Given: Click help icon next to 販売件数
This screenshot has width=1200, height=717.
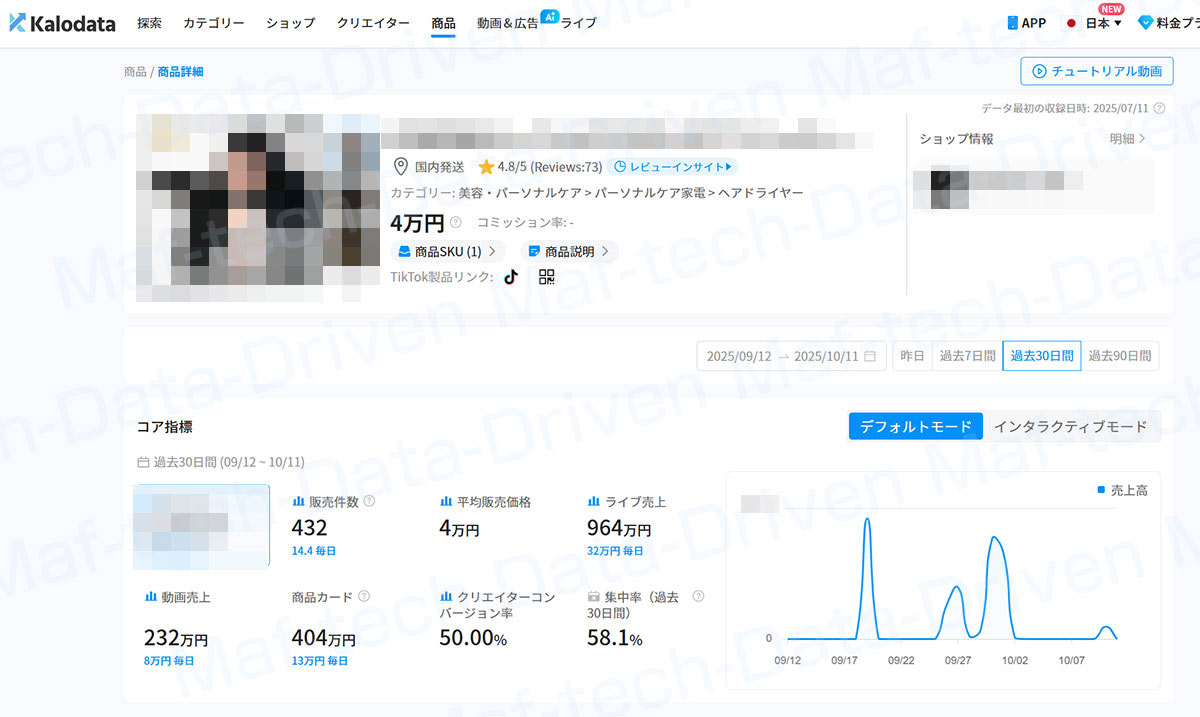Looking at the screenshot, I should [369, 501].
